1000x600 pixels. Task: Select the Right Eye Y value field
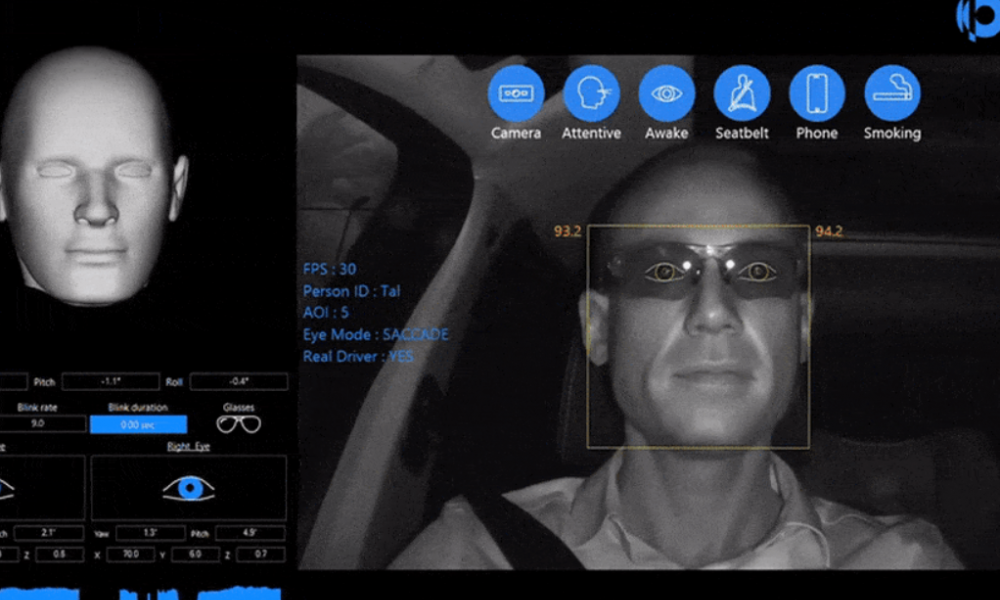coord(196,555)
